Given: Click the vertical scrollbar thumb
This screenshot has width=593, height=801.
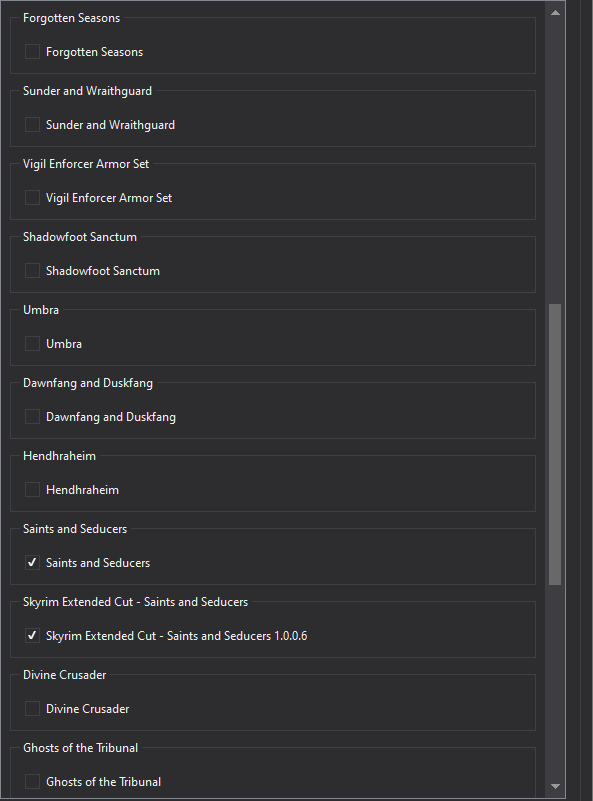Looking at the screenshot, I should pos(555,444).
